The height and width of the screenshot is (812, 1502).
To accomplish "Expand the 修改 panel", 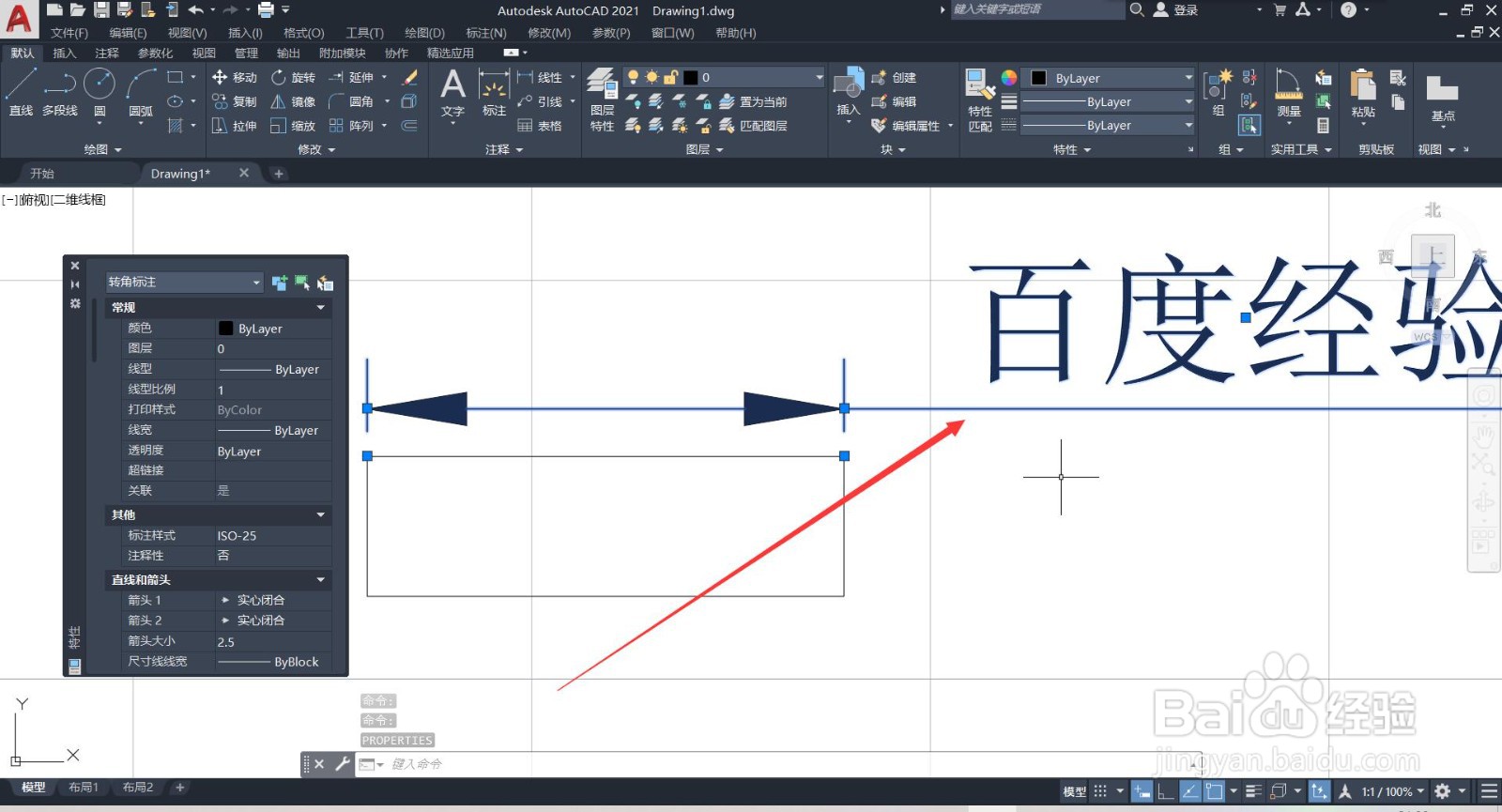I will (316, 149).
